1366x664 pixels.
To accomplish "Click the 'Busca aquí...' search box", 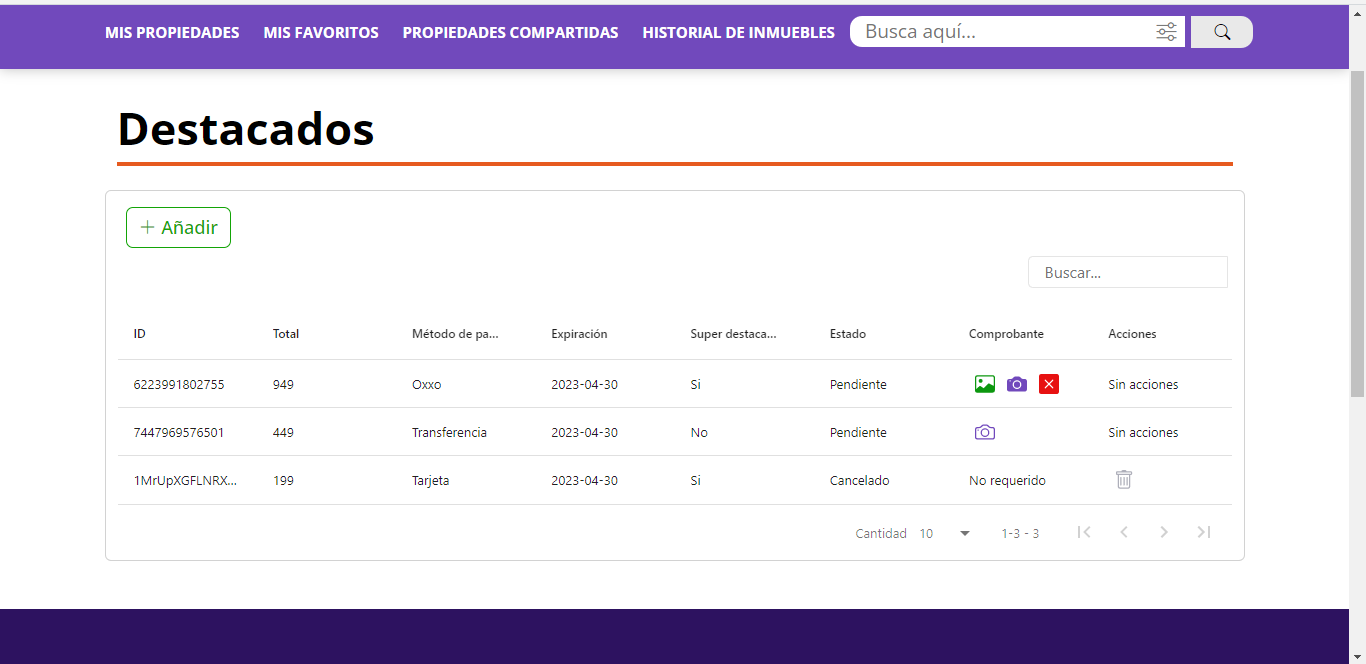I will click(x=1000, y=32).
